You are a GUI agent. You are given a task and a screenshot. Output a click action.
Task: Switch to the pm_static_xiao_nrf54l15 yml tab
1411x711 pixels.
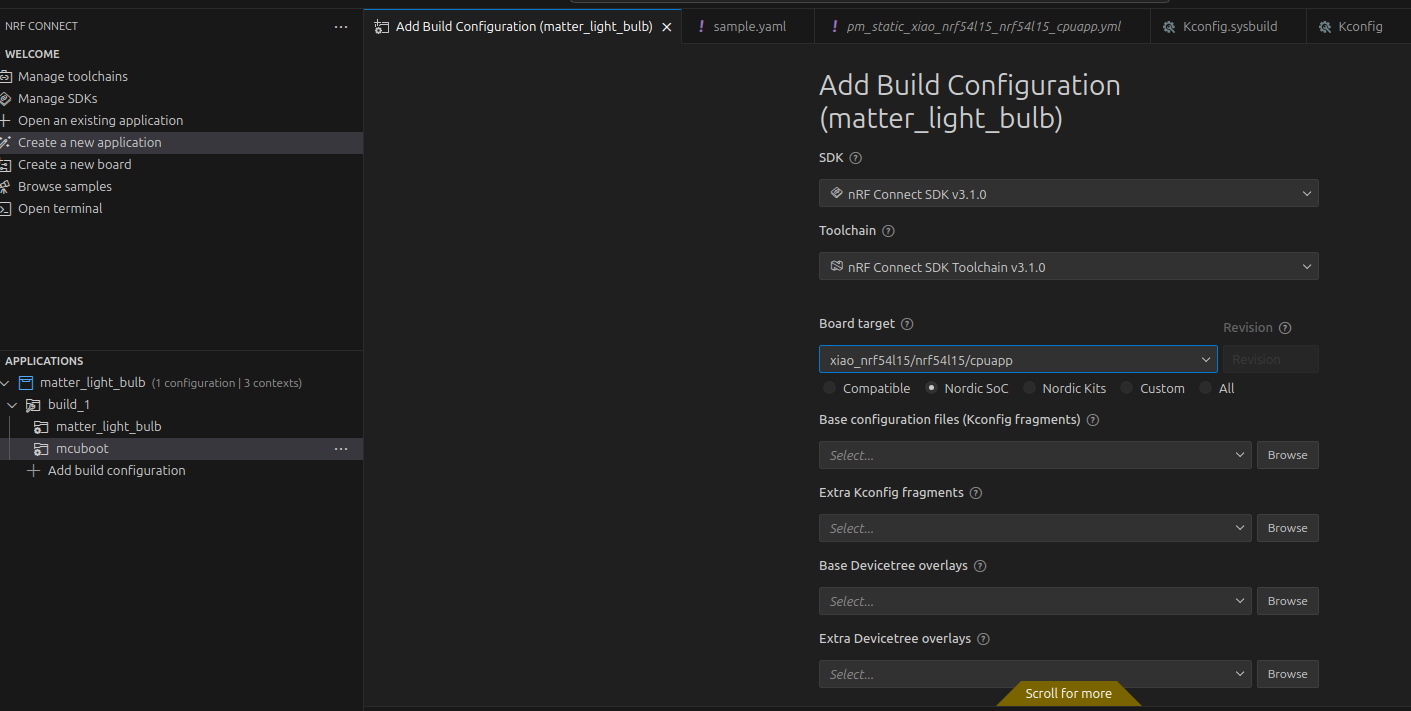click(982, 27)
